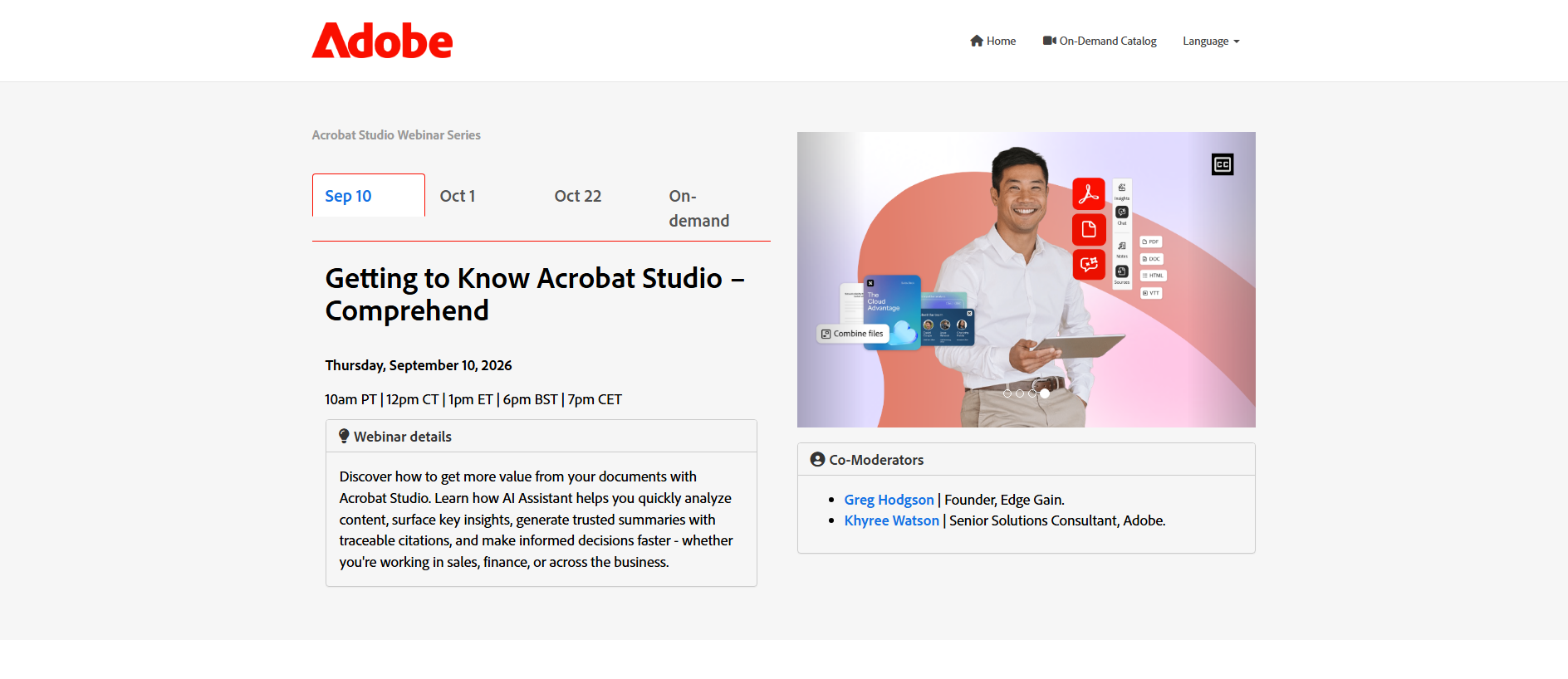Click the 'Senior Solutions Consultant, Adobe.' text

[1058, 520]
